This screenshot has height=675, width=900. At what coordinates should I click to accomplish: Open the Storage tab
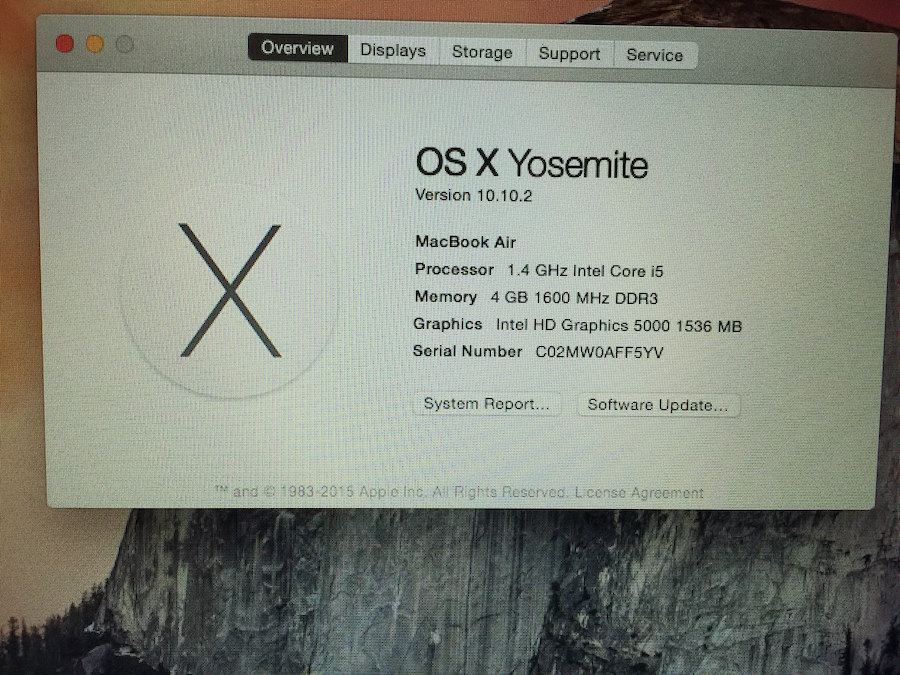tap(482, 52)
